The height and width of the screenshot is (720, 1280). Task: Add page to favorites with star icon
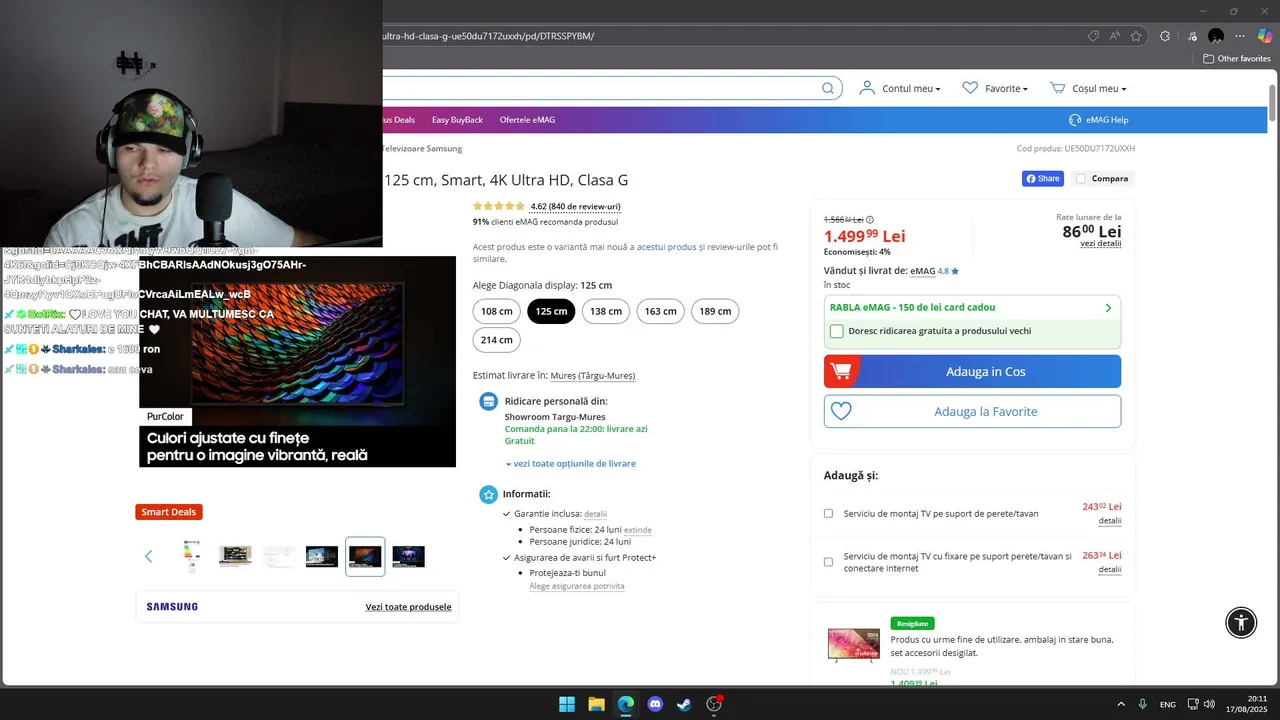(1136, 36)
